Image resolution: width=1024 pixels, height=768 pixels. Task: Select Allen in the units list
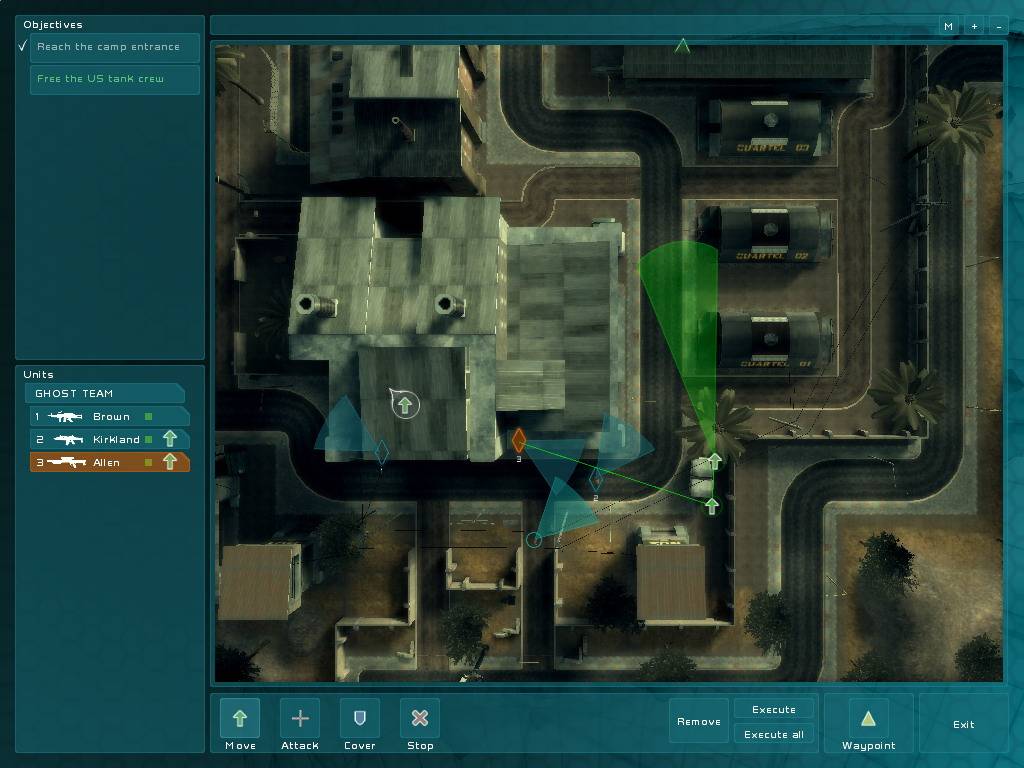[106, 462]
